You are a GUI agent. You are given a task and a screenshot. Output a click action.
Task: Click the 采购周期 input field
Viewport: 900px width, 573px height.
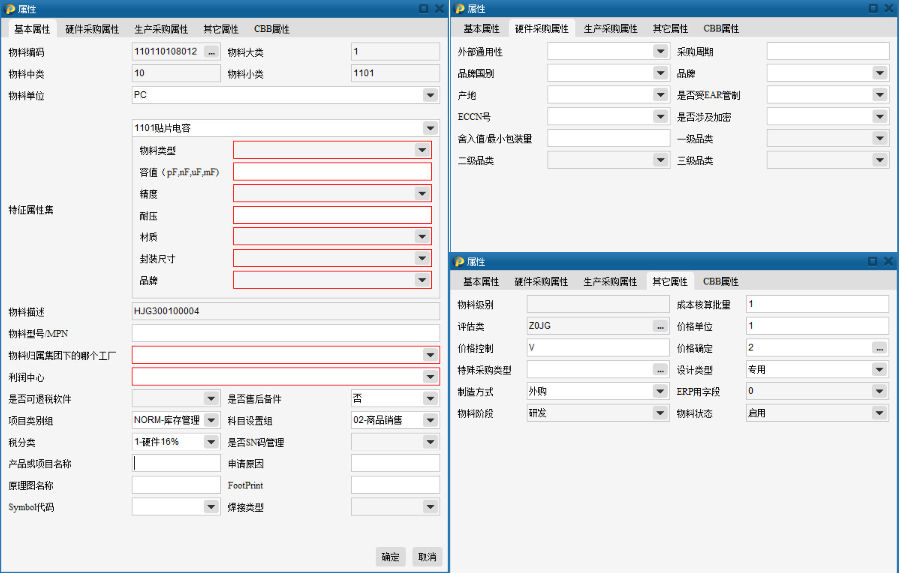click(827, 51)
